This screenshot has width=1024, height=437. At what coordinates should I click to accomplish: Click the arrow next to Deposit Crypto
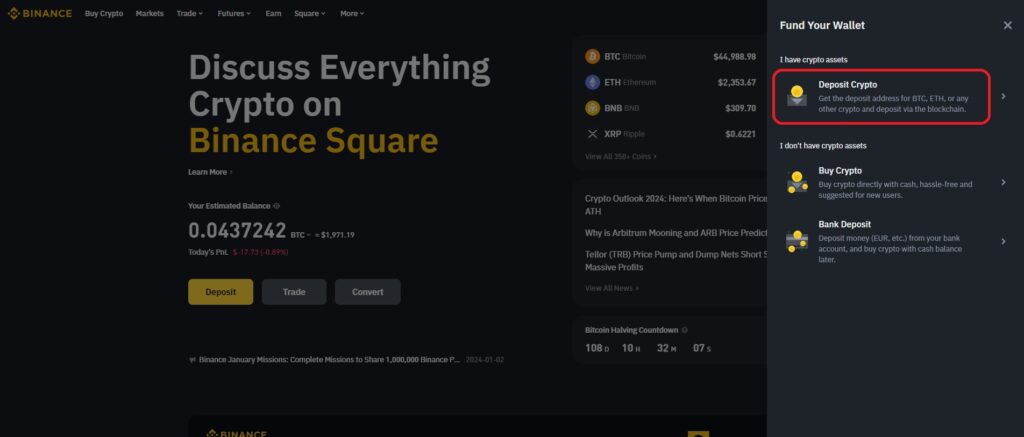click(1003, 97)
